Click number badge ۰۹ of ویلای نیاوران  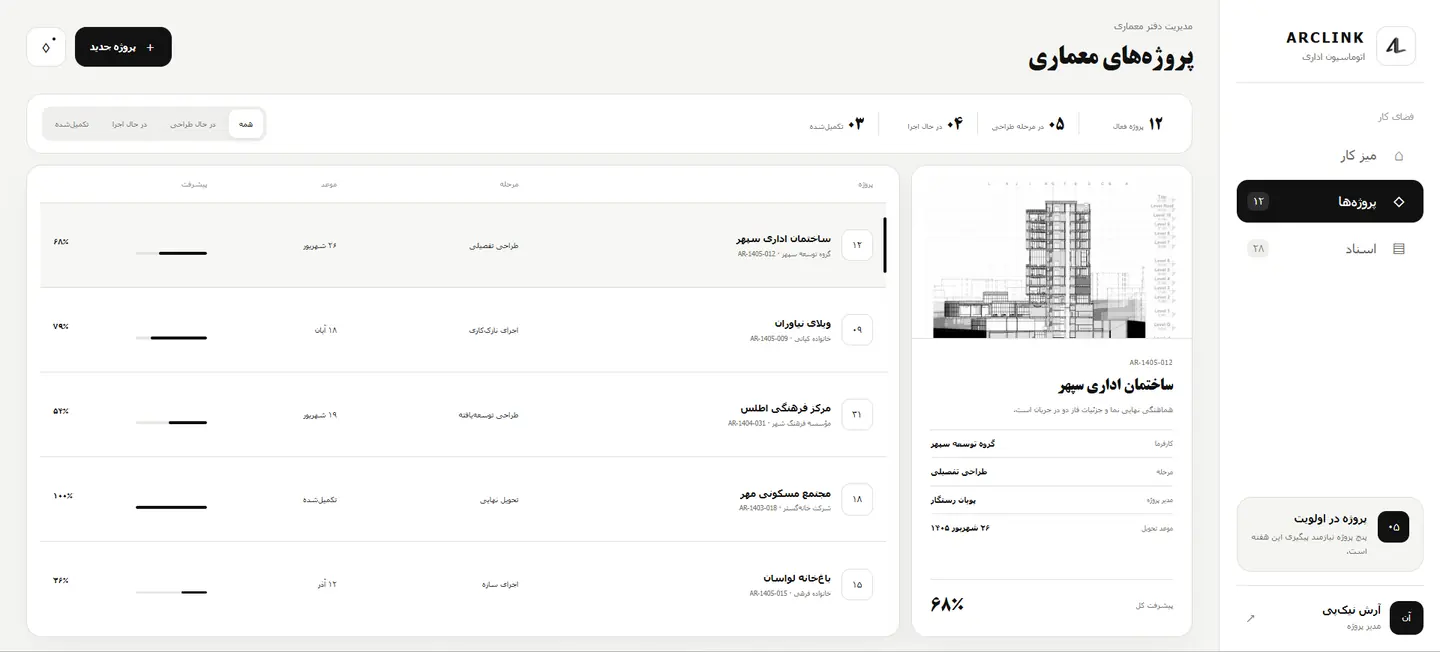(857, 330)
